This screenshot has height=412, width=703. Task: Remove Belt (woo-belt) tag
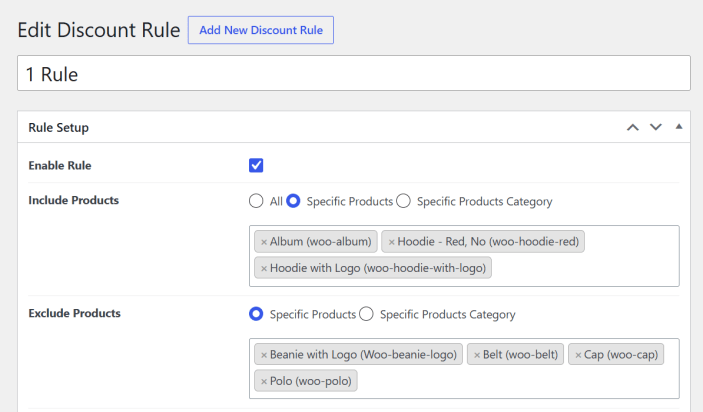[x=477, y=355]
